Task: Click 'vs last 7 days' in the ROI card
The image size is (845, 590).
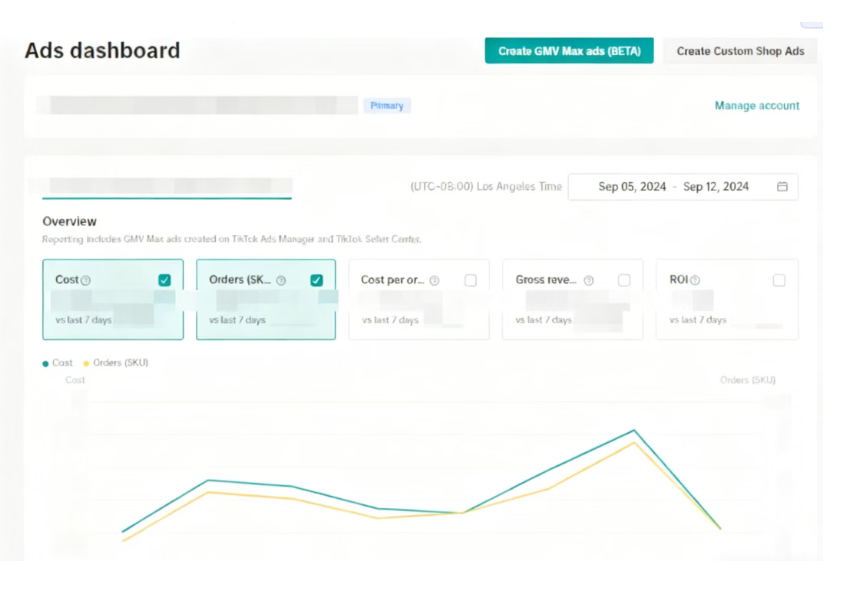Action: click(x=698, y=320)
